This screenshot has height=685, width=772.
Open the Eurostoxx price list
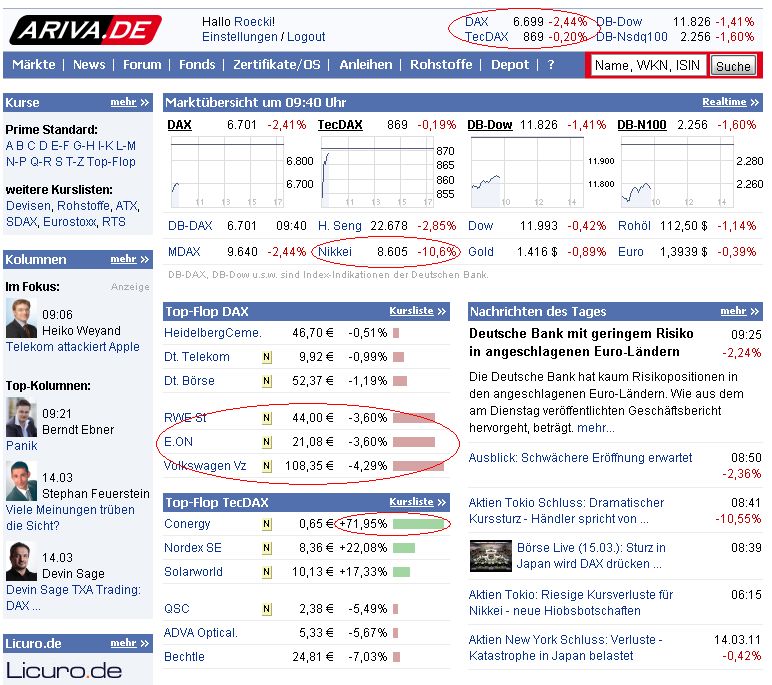pyautogui.click(x=69, y=222)
